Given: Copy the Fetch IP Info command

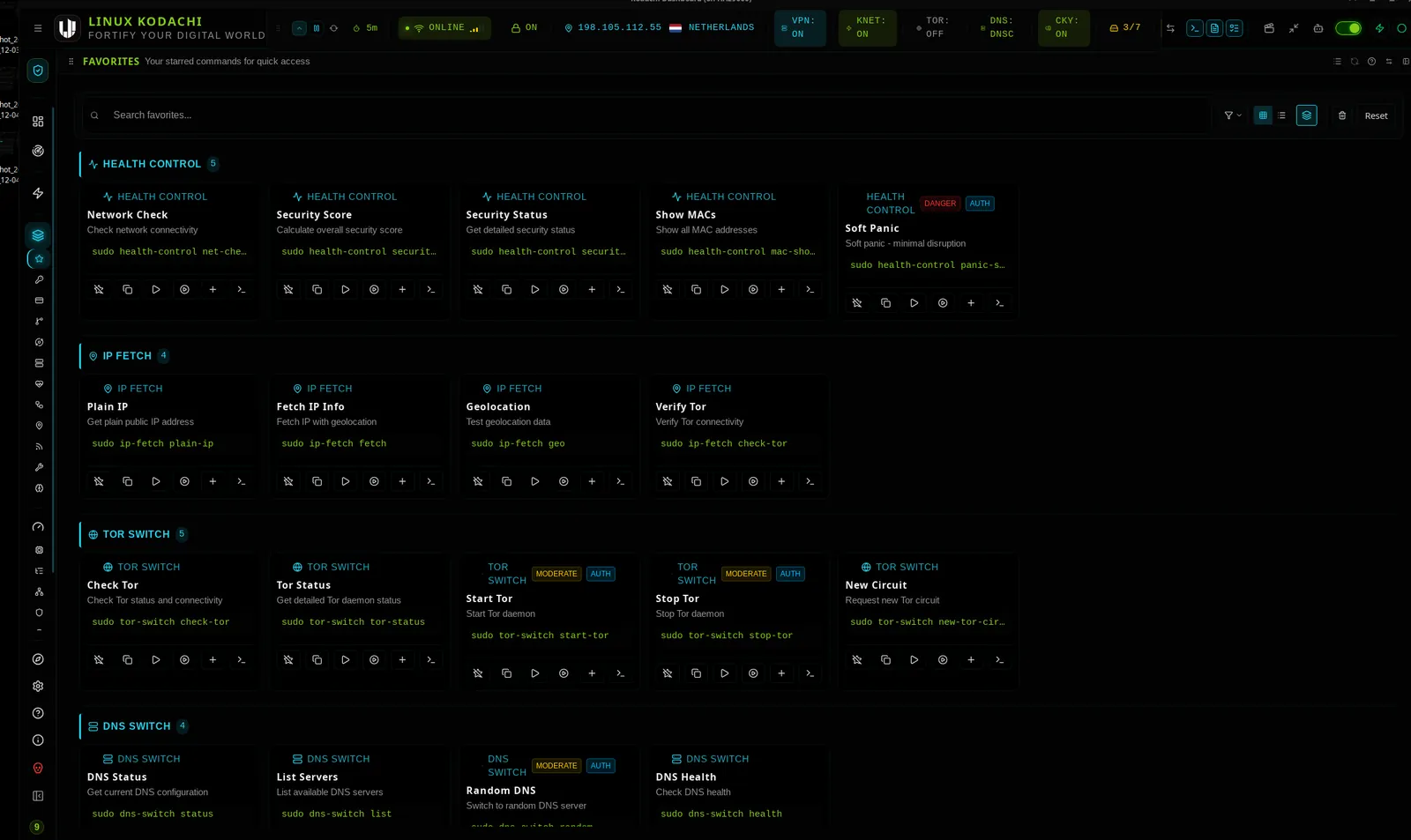Looking at the screenshot, I should coord(317,482).
